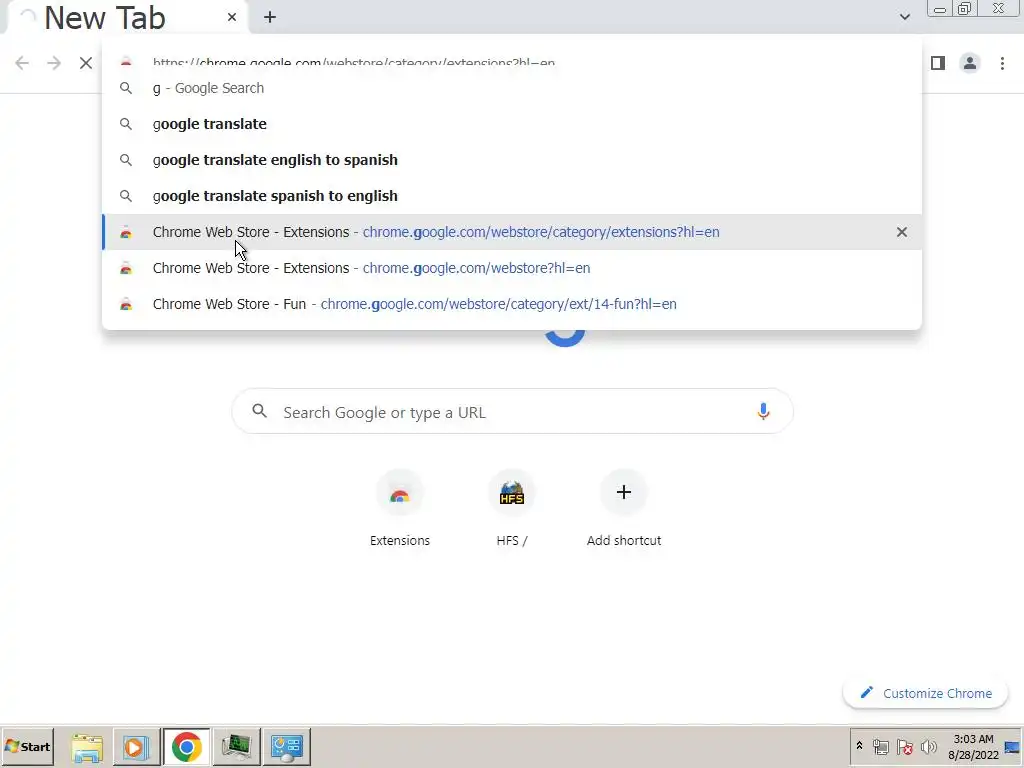Image resolution: width=1024 pixels, height=768 pixels.
Task: Open Customize Chrome
Action: [x=925, y=694]
